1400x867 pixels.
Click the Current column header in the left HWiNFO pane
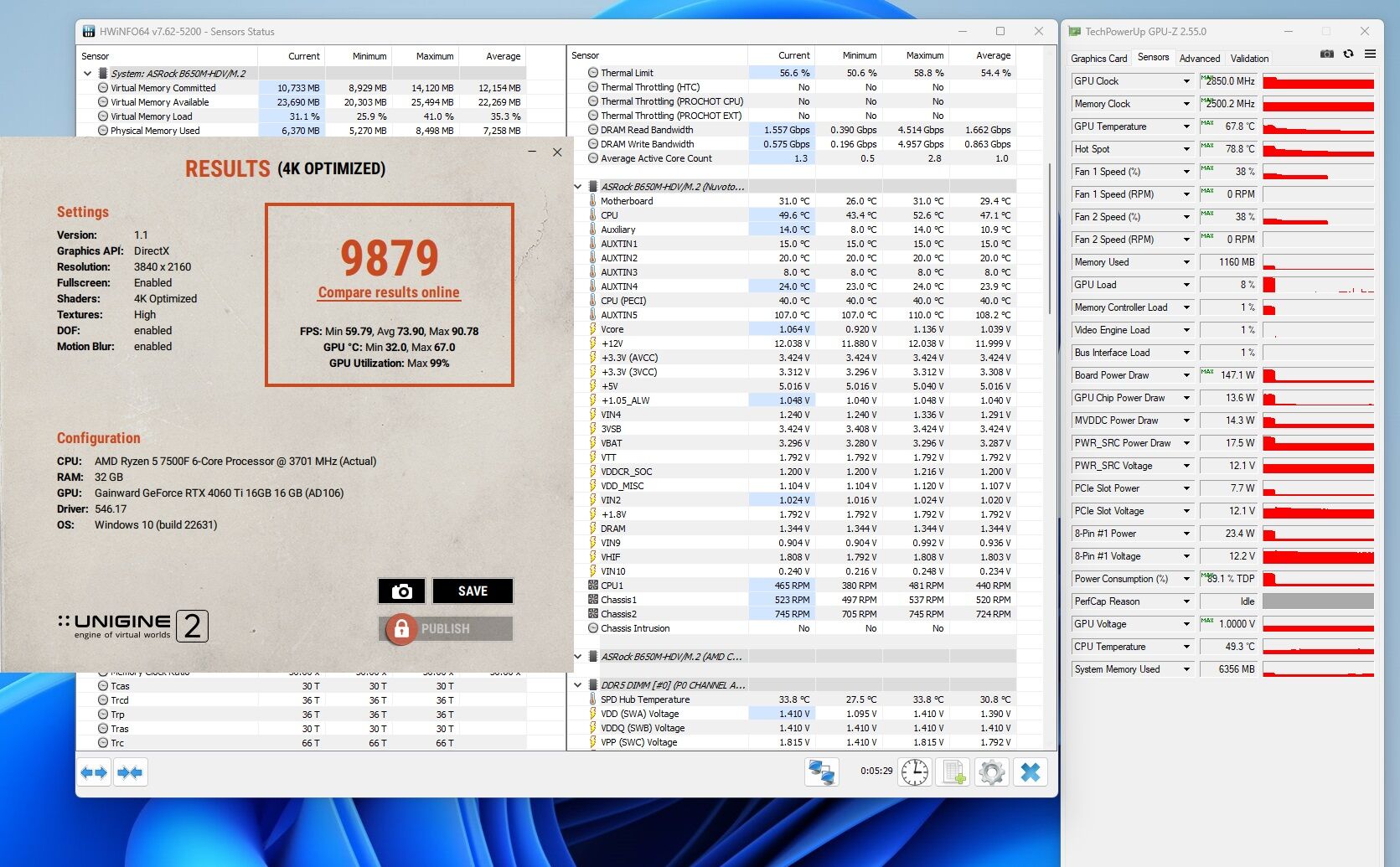[x=291, y=56]
